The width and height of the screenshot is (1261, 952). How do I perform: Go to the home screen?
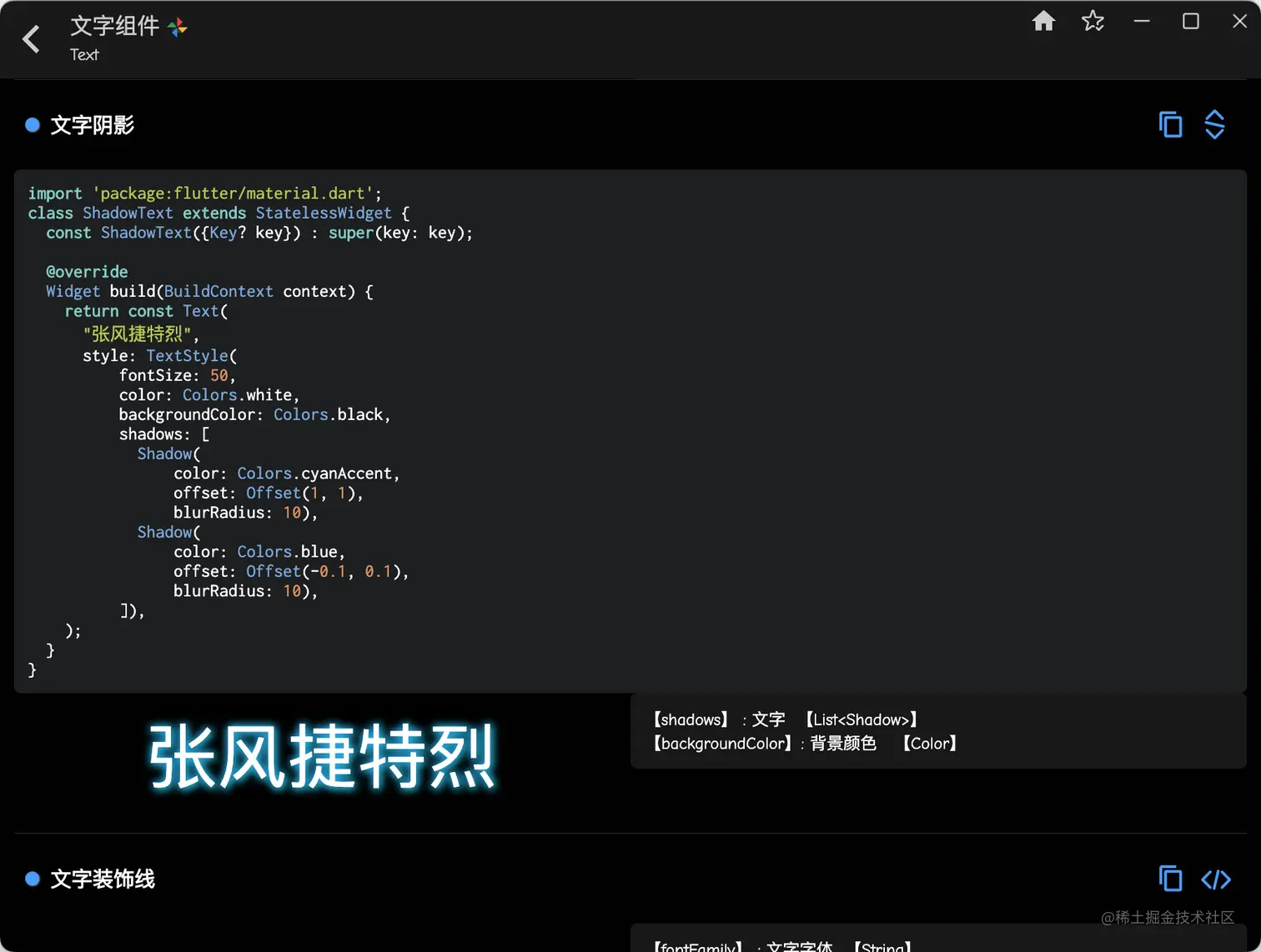[1042, 22]
